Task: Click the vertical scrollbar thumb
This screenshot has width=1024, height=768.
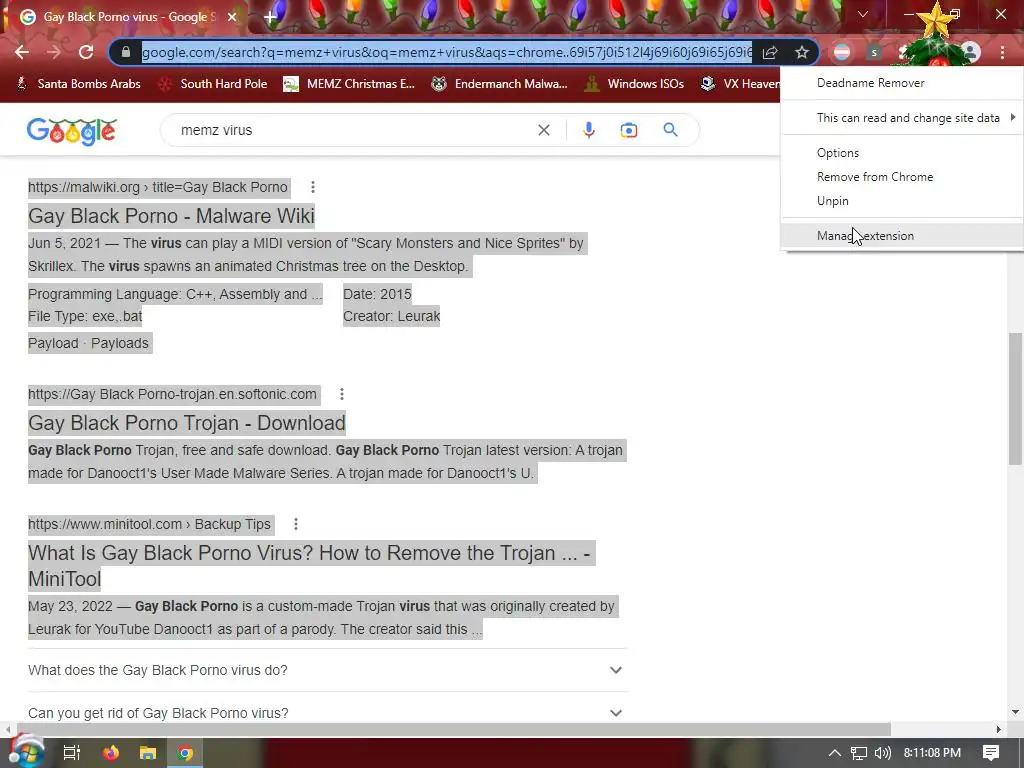Action: pos(1016,398)
